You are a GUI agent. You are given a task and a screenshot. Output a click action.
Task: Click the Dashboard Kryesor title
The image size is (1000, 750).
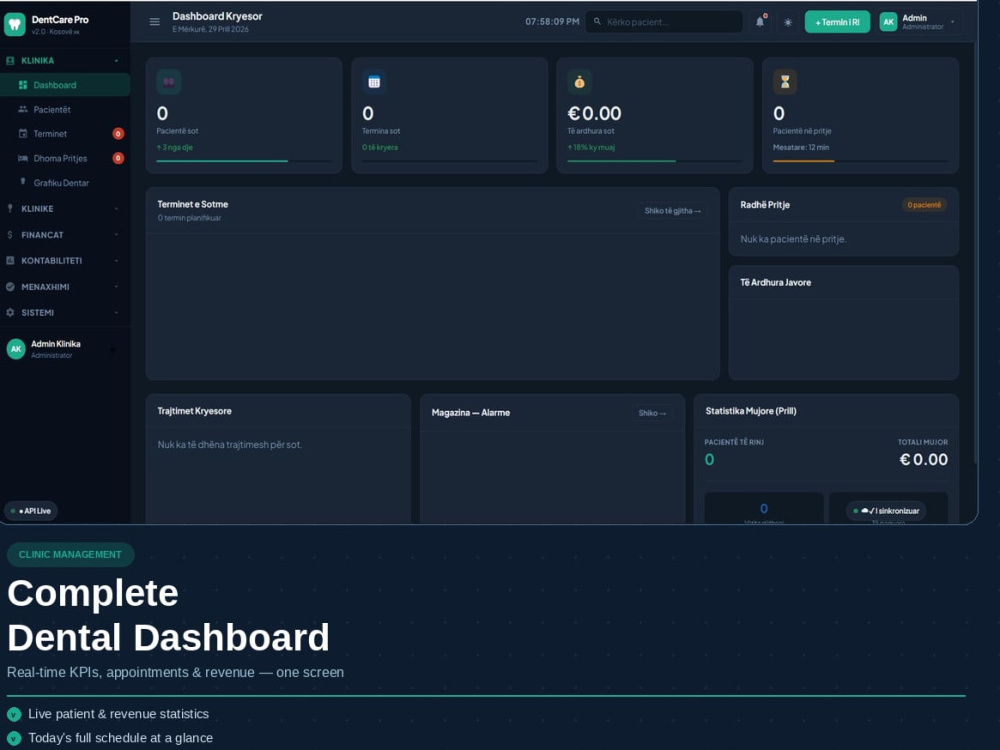pyautogui.click(x=217, y=16)
